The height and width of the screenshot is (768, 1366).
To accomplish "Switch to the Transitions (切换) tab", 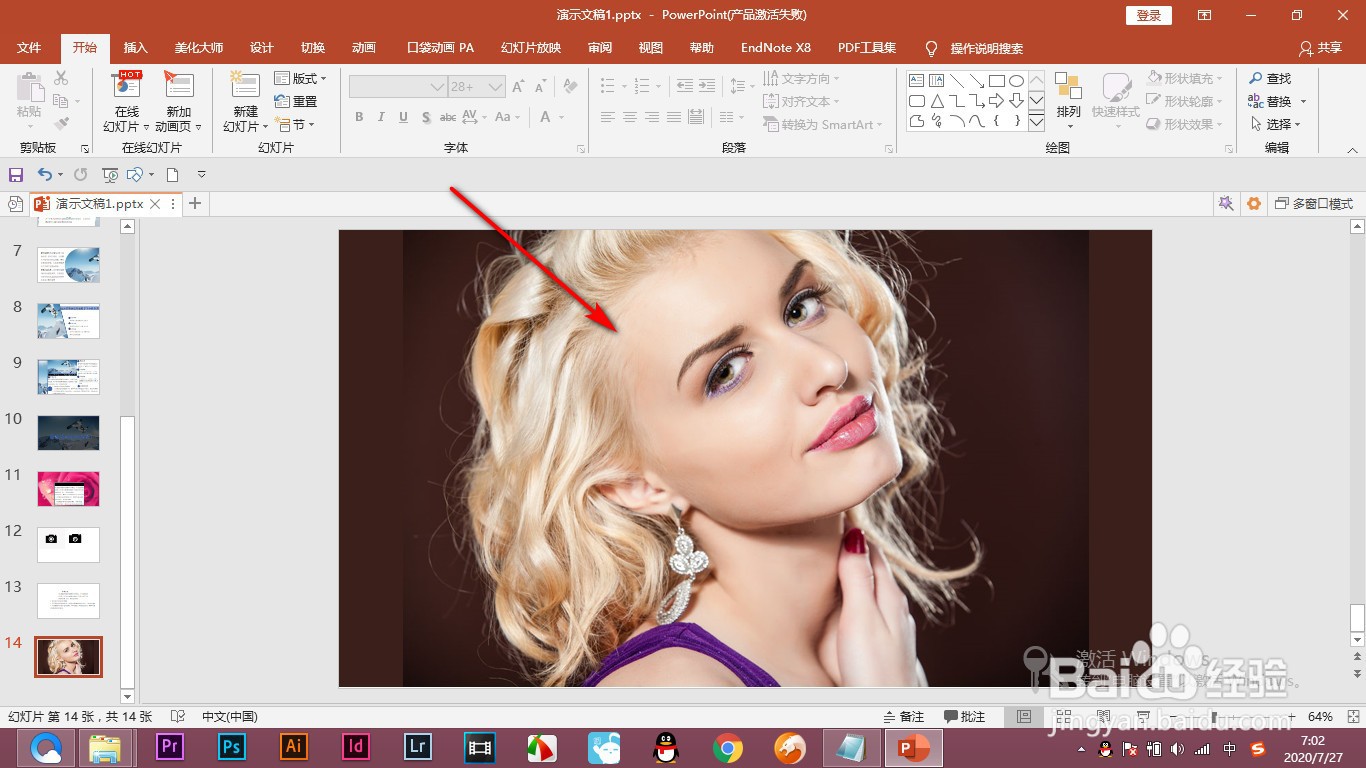I will pyautogui.click(x=312, y=48).
